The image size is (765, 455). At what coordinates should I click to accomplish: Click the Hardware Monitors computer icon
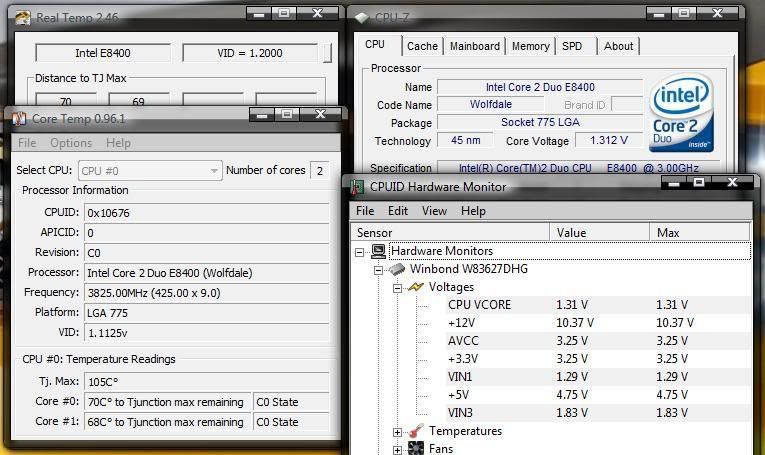pos(378,251)
